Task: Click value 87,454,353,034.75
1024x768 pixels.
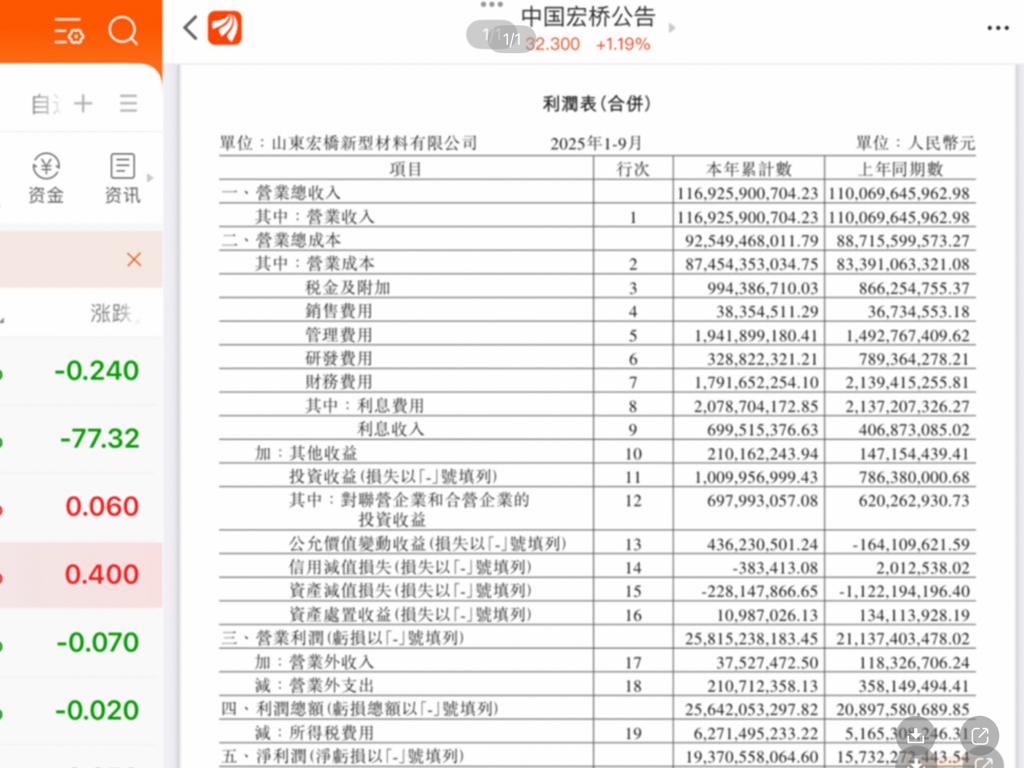Action: [x=751, y=264]
